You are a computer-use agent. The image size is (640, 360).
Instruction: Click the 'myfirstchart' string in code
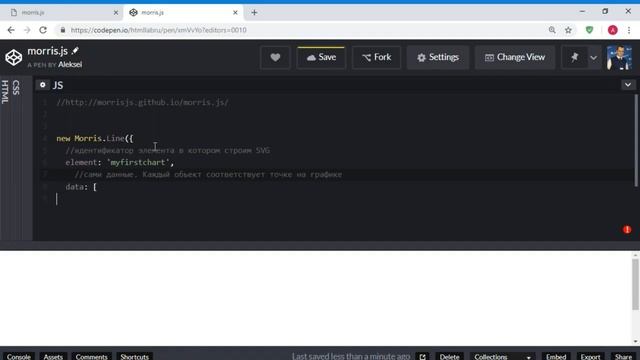tap(138, 162)
